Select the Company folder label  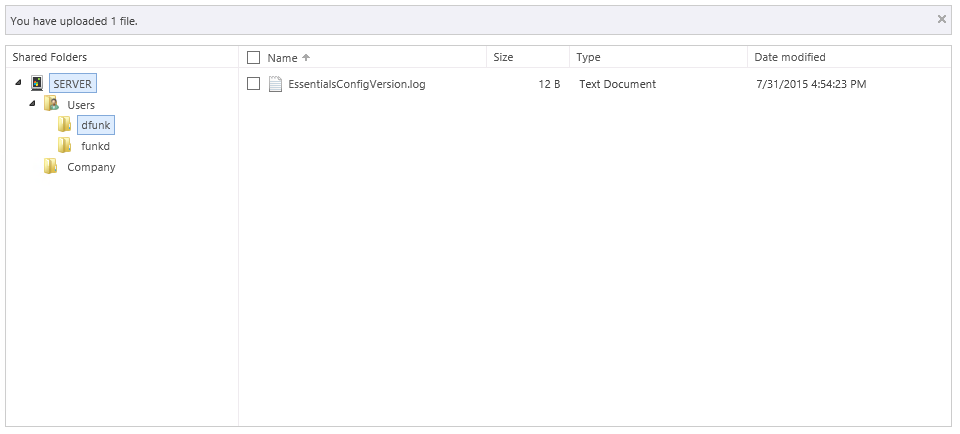tap(91, 167)
